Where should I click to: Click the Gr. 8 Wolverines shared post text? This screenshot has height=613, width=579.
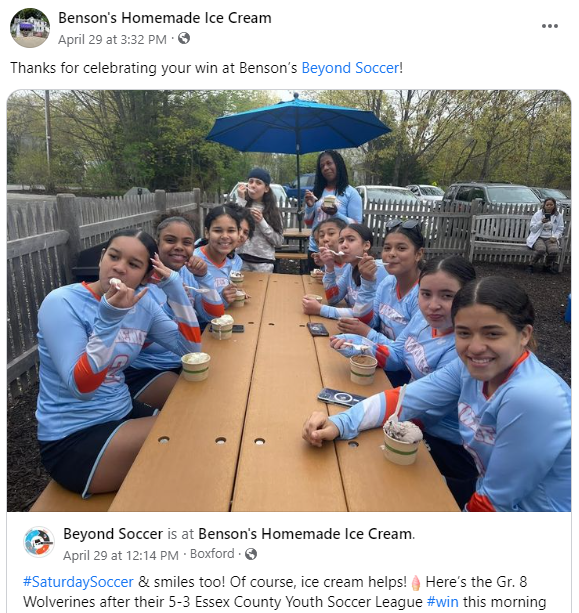285,592
